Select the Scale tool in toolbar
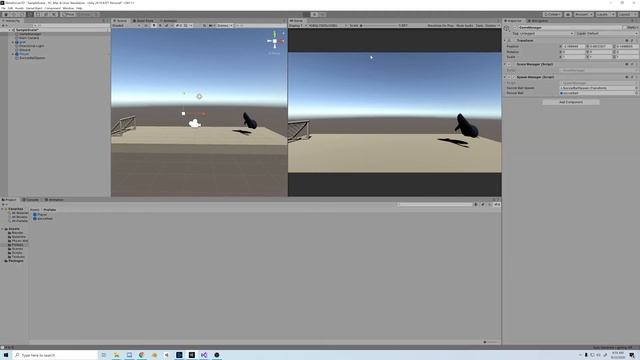This screenshot has height=360, width=640. pyautogui.click(x=30, y=14)
